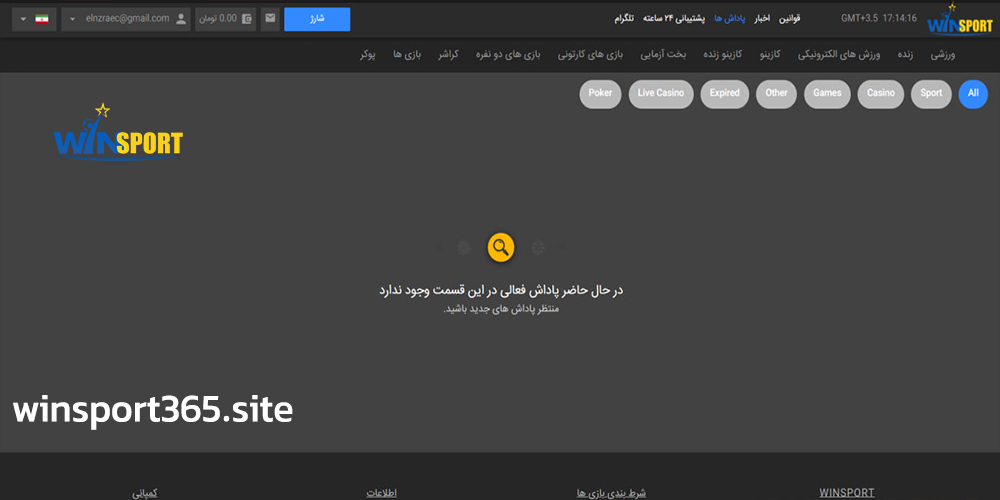This screenshot has height=500, width=1000.
Task: Click the yellow magnifier search icon
Action: pos(501,246)
